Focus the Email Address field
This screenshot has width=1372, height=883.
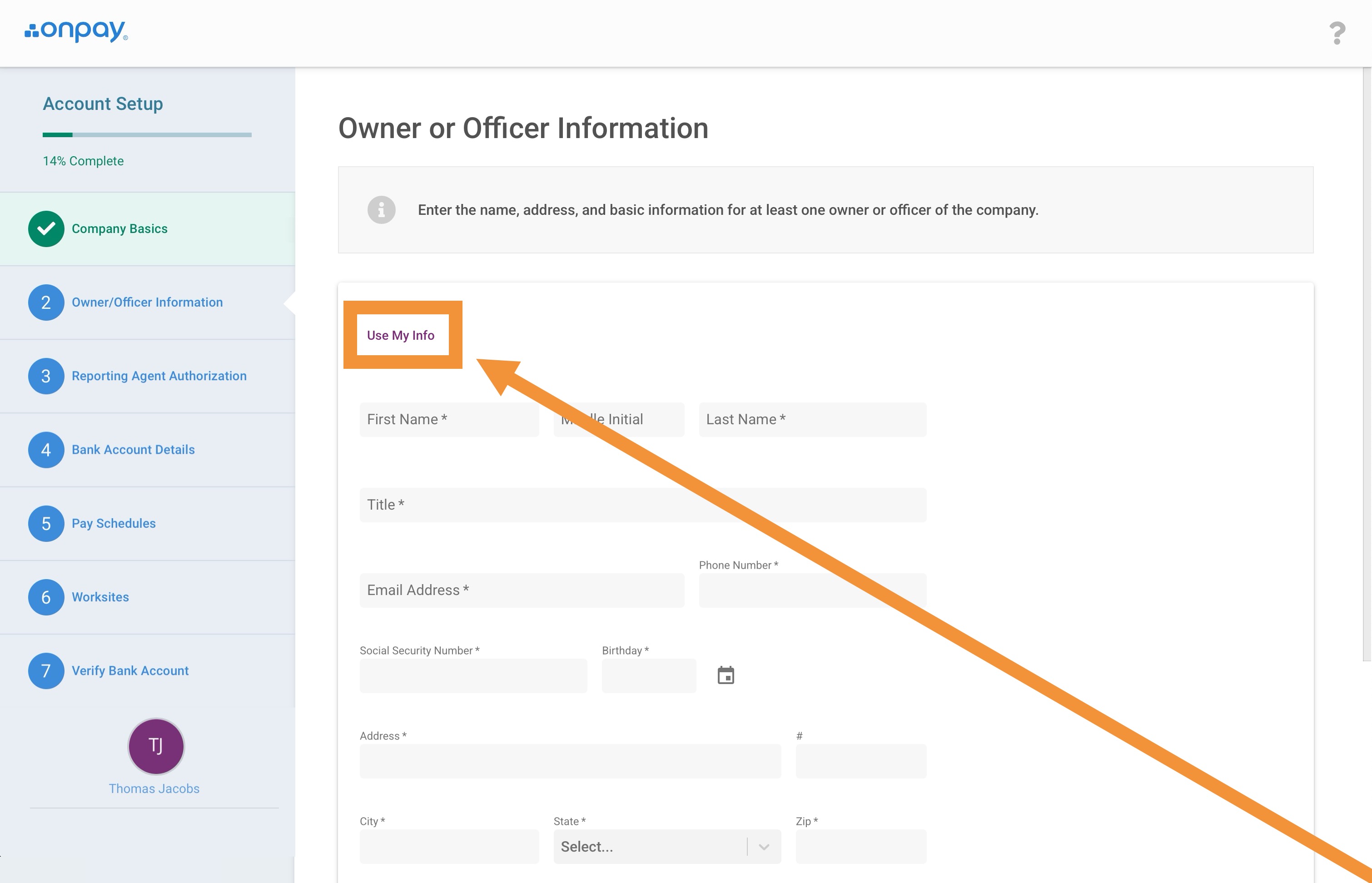pyautogui.click(x=521, y=590)
